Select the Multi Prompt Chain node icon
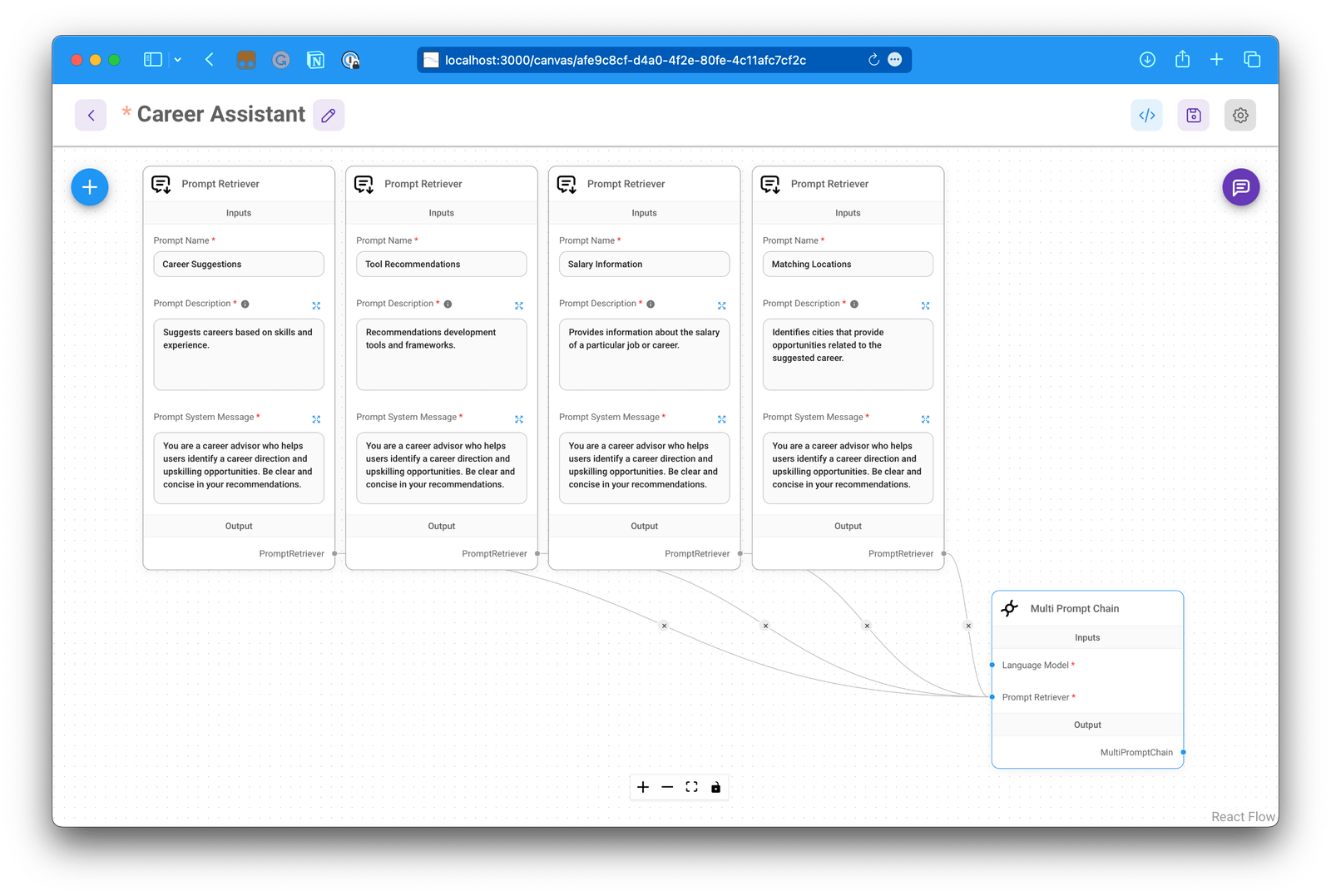 point(1010,608)
